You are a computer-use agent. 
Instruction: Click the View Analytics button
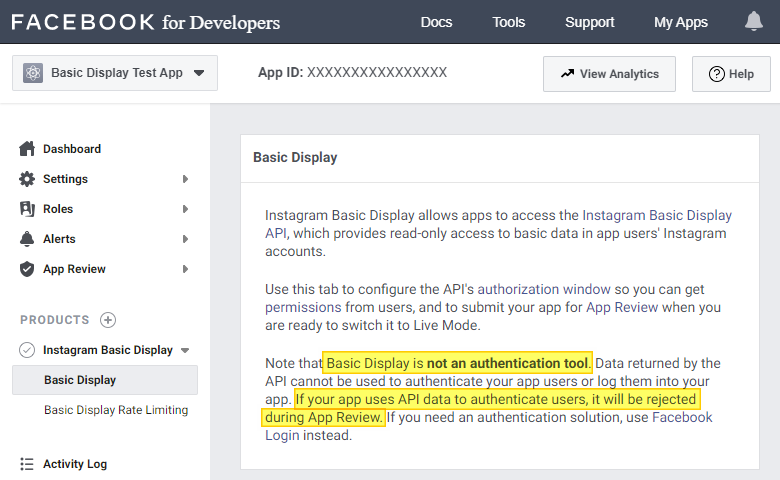[x=609, y=74]
